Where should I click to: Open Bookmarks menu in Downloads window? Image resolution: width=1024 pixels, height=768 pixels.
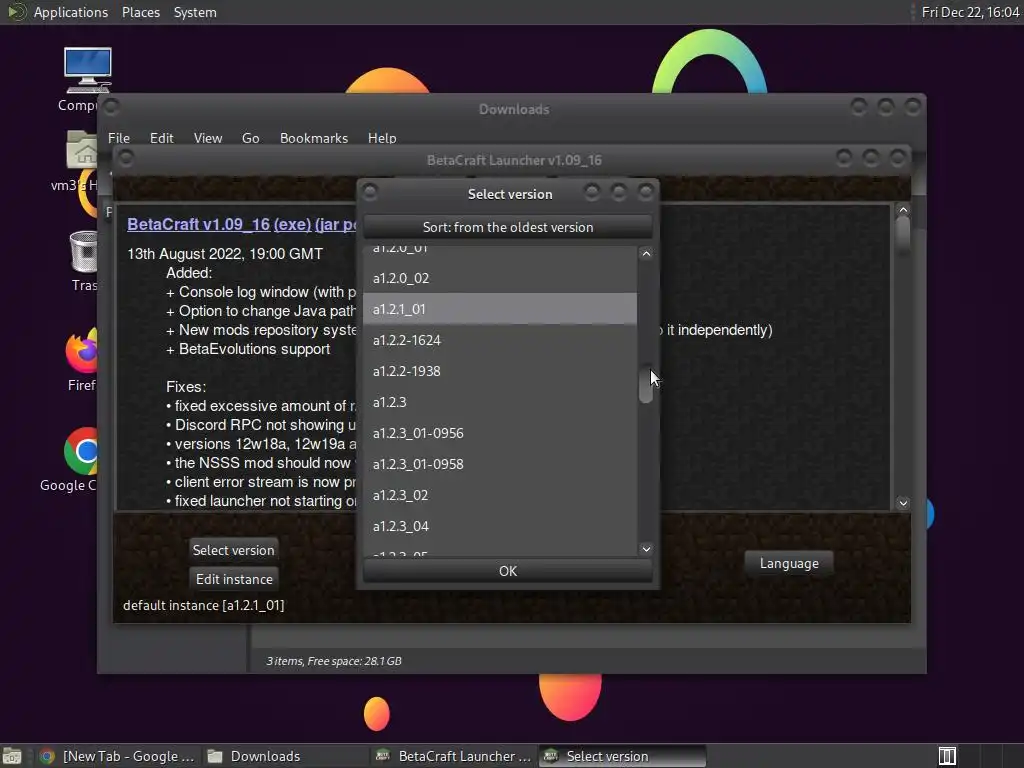(x=313, y=138)
